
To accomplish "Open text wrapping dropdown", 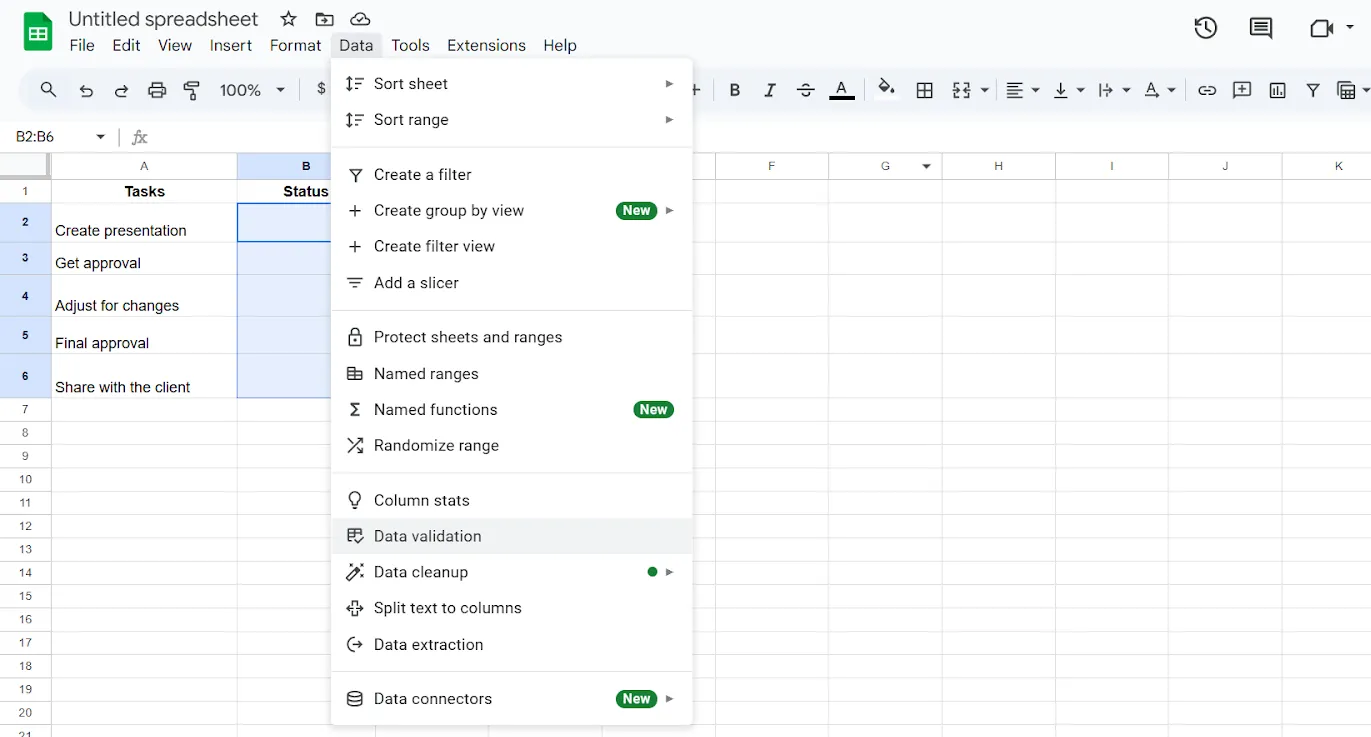I will tap(1114, 90).
